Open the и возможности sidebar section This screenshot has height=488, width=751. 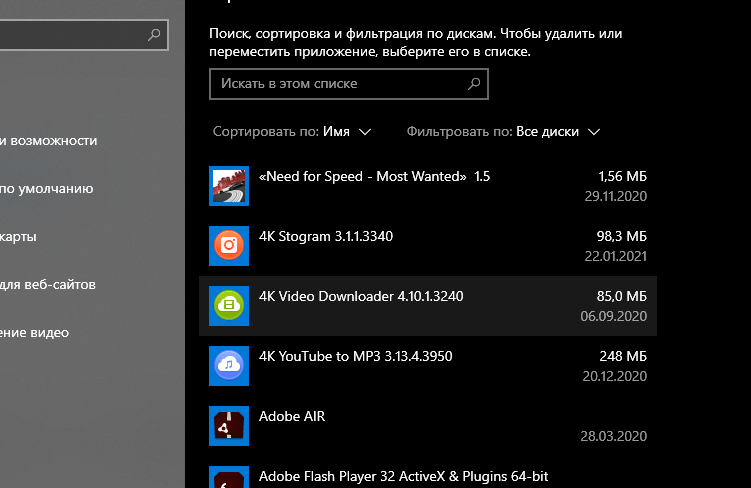pyautogui.click(x=48, y=141)
